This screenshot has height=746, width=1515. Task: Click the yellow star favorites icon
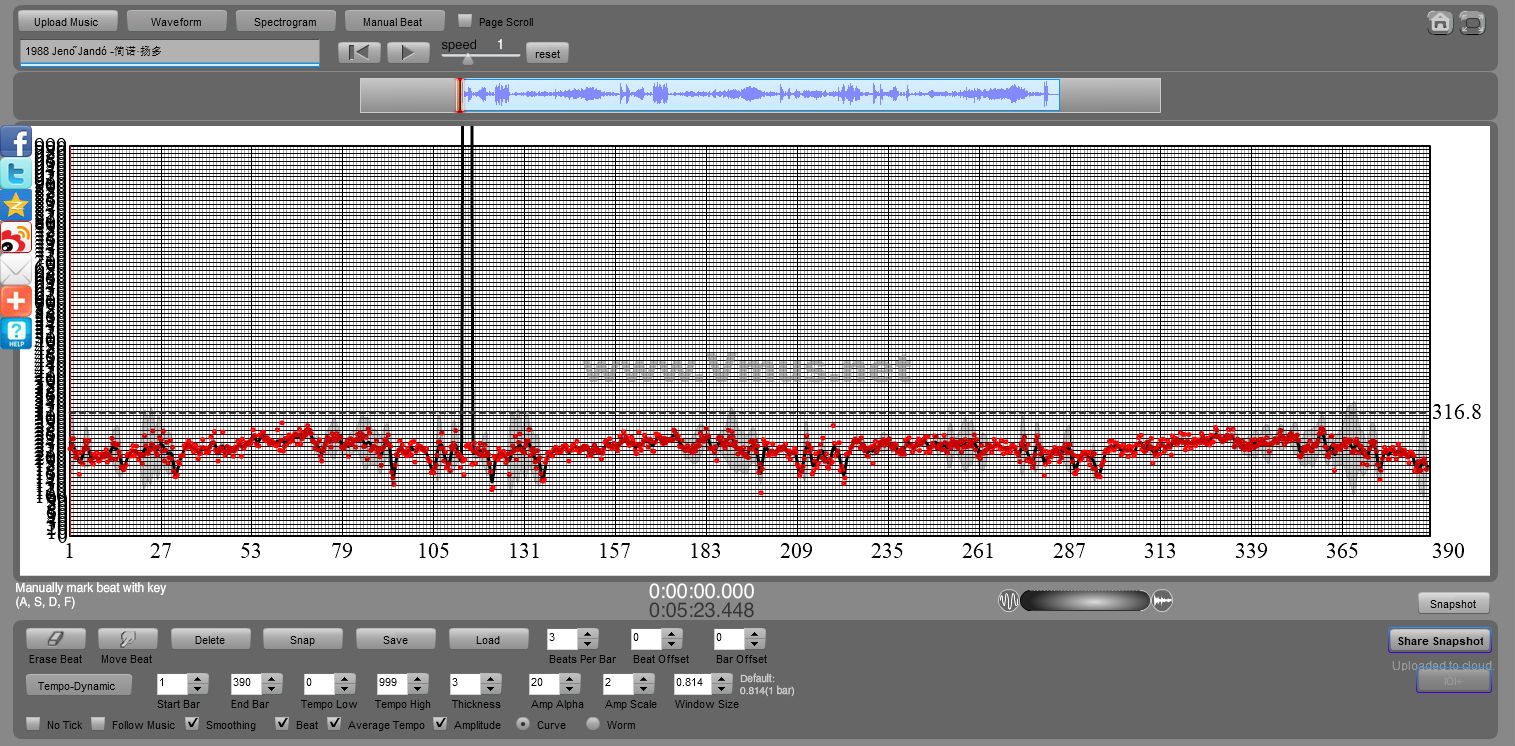pos(16,205)
